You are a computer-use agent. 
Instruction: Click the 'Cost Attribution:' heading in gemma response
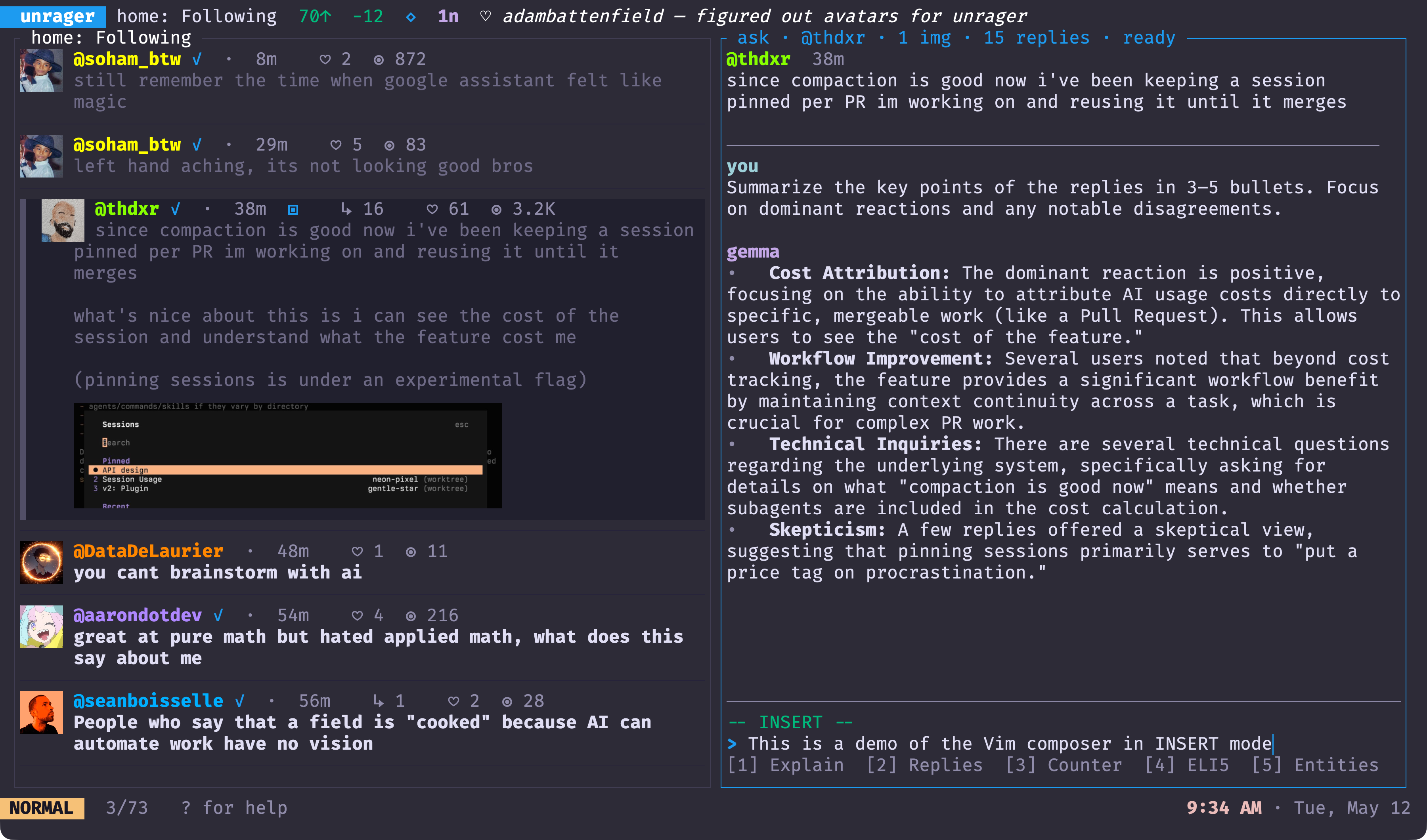(x=859, y=273)
